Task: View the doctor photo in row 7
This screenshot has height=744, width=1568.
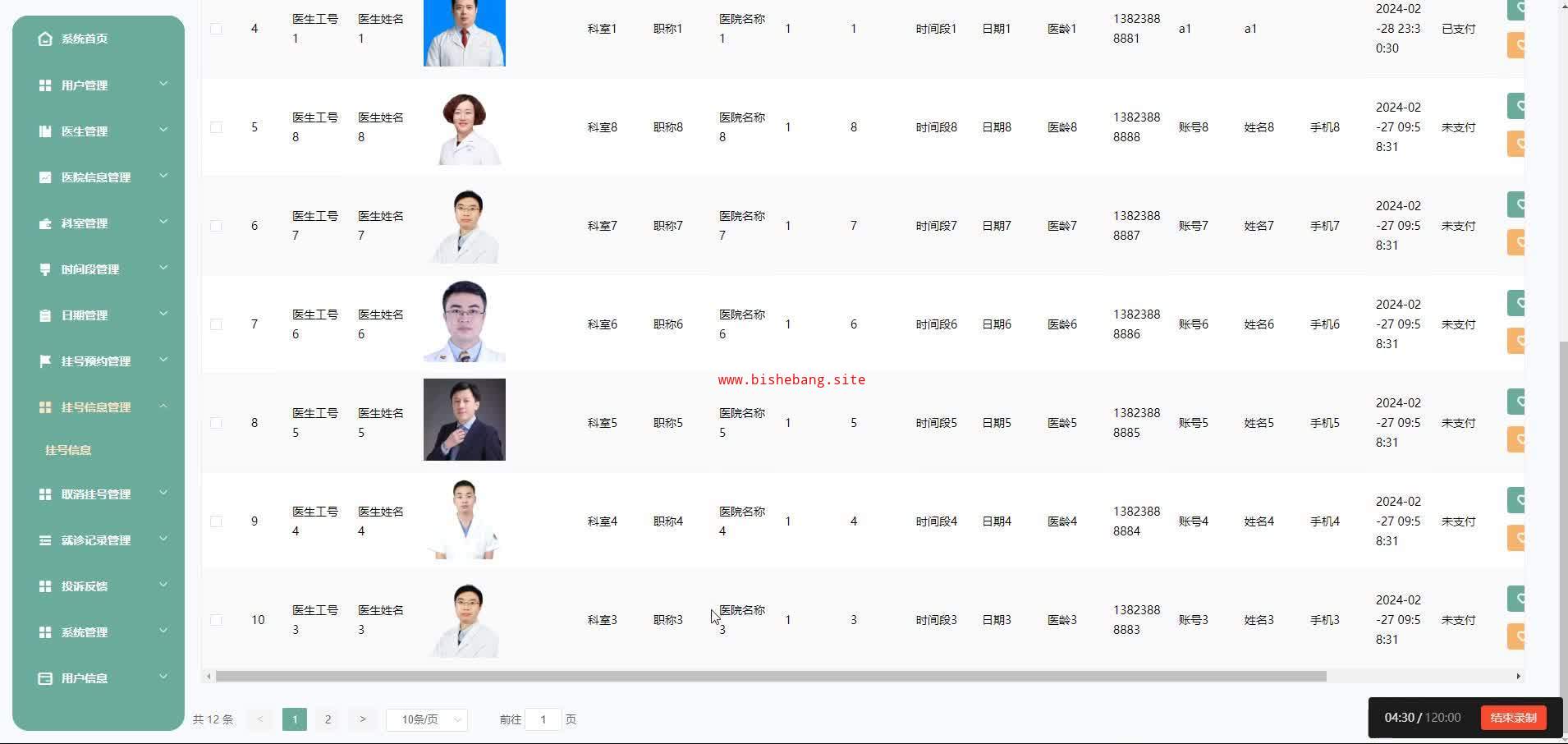Action: click(465, 321)
